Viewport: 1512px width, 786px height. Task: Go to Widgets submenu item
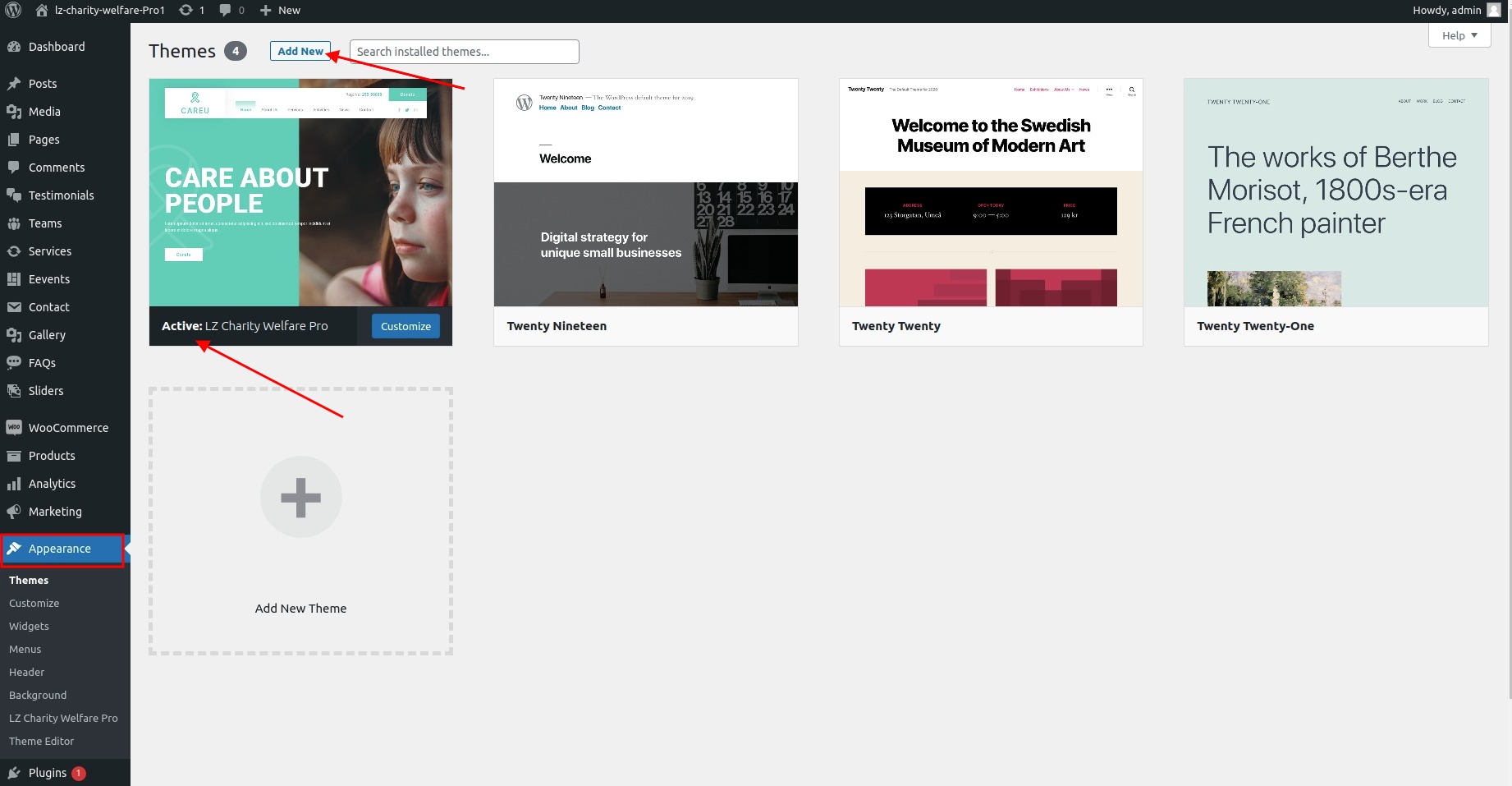click(29, 626)
